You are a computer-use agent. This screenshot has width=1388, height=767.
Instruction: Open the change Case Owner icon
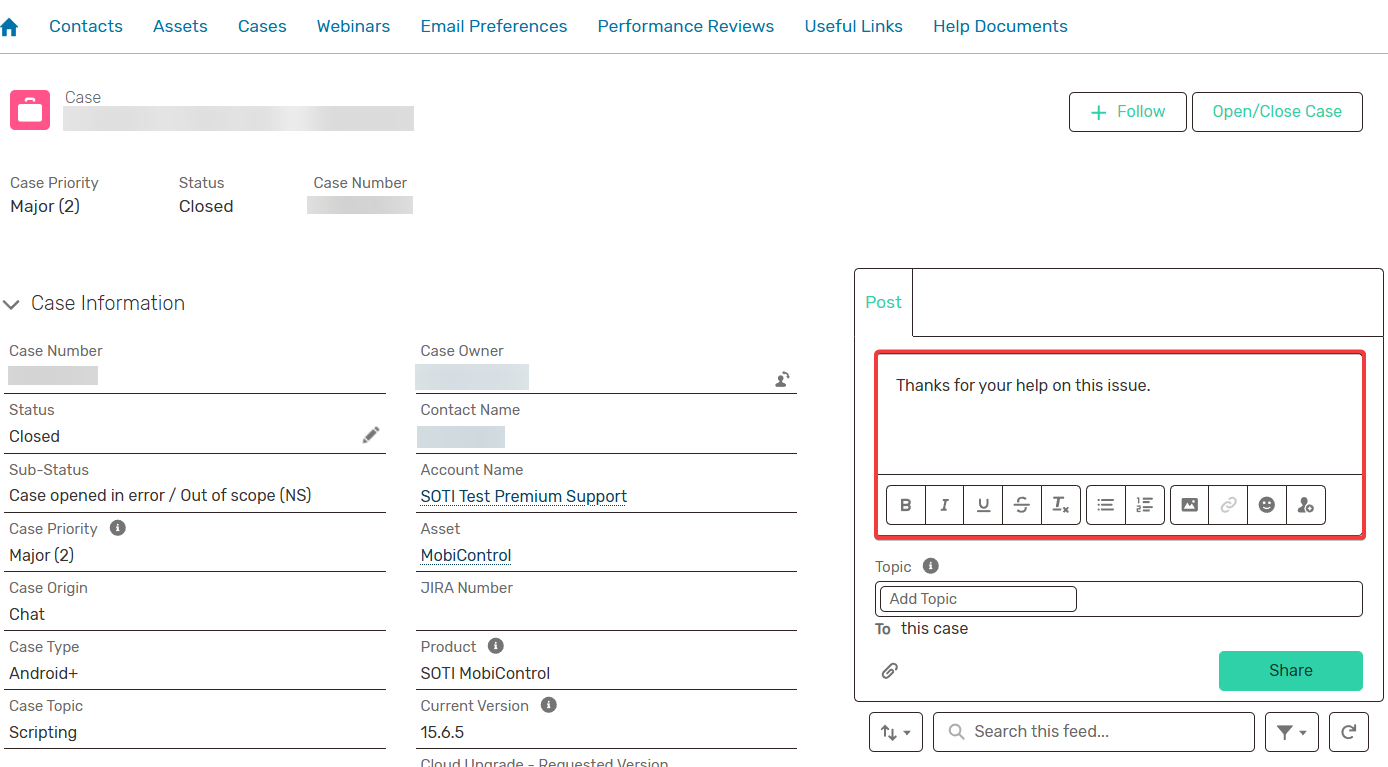(x=781, y=379)
